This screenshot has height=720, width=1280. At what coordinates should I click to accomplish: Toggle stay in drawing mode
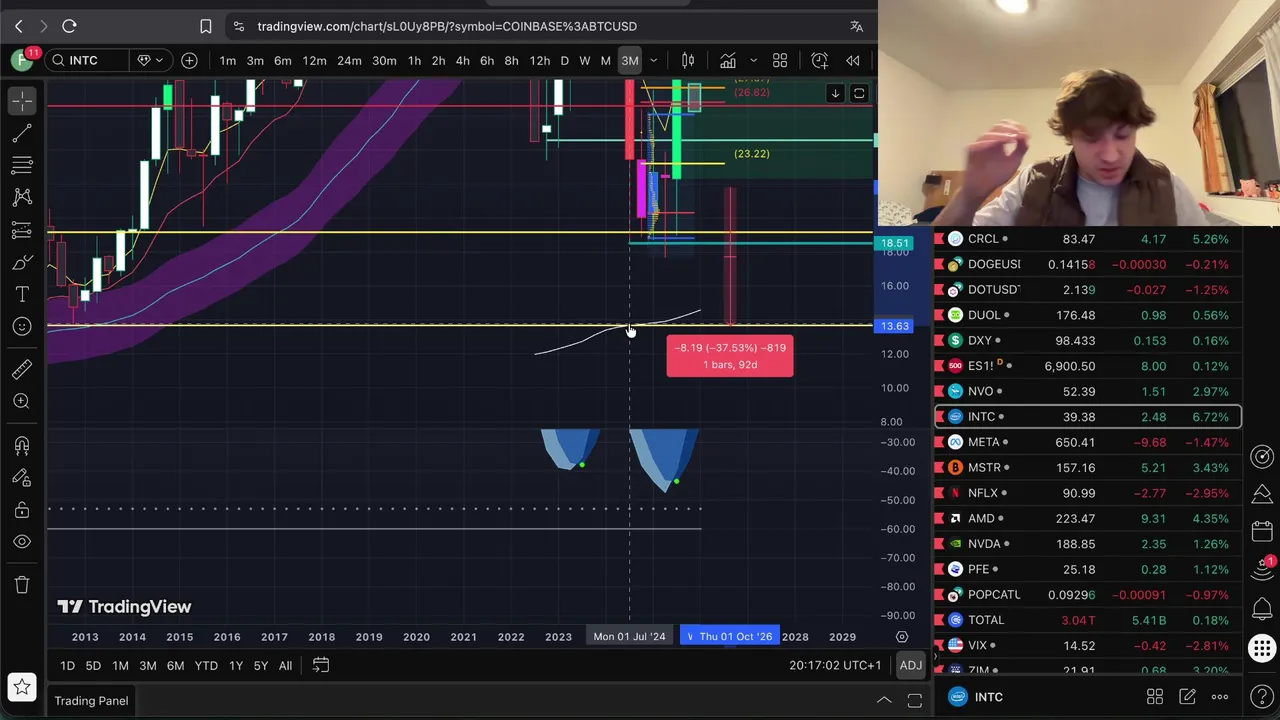point(22,478)
